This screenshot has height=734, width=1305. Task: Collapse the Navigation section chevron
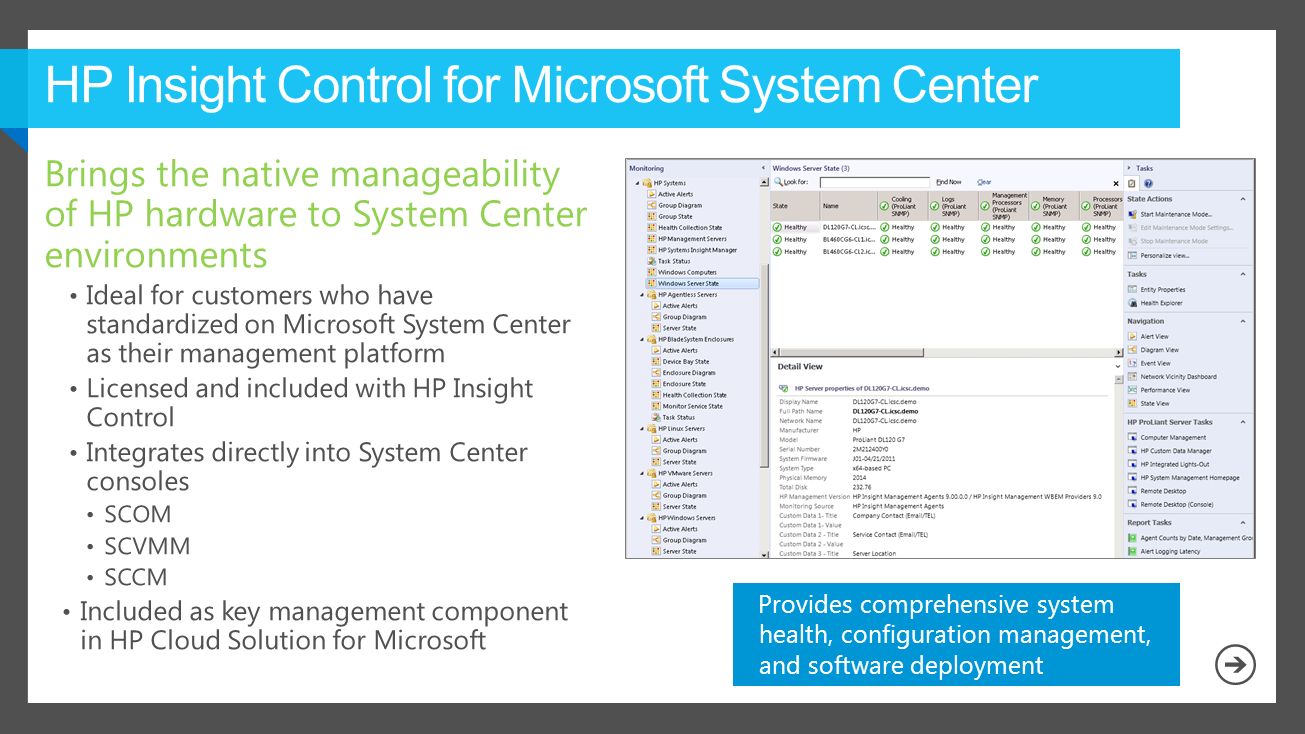(x=1244, y=321)
